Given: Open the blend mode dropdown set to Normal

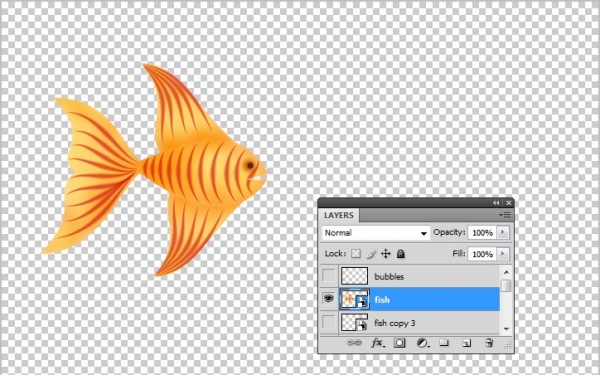Looking at the screenshot, I should (376, 233).
